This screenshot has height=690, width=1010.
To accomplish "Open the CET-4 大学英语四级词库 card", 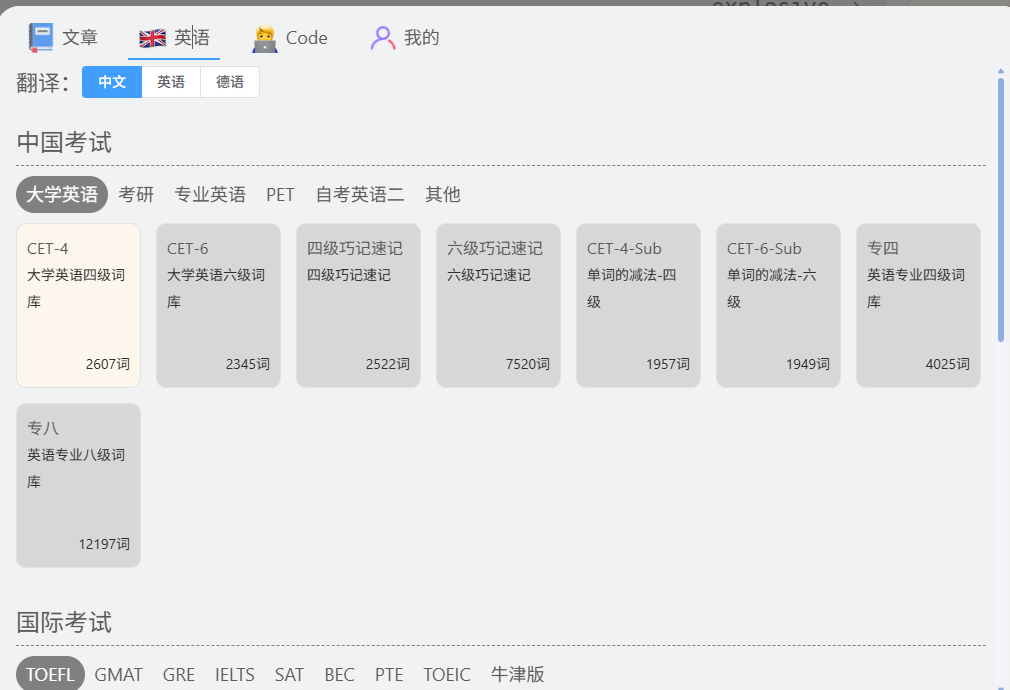I will 79,305.
